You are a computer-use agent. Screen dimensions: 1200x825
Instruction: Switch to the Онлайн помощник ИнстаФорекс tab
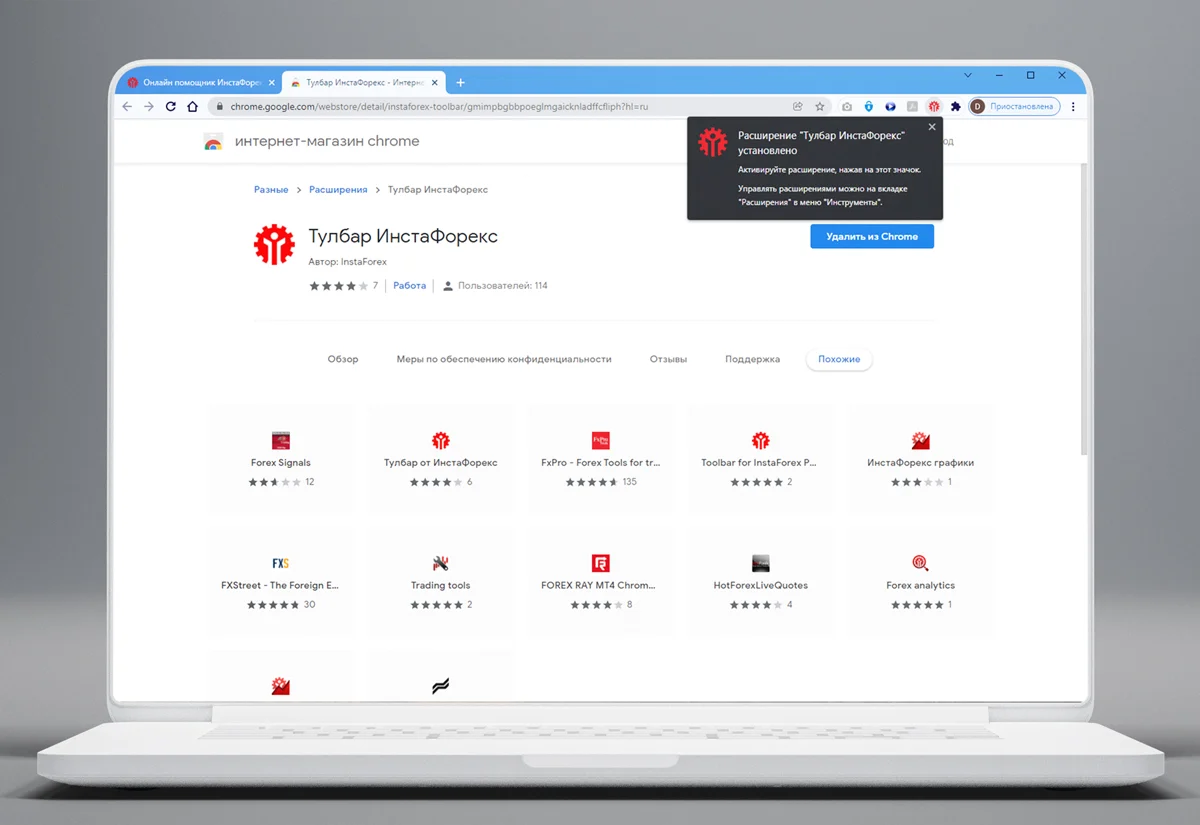click(195, 82)
